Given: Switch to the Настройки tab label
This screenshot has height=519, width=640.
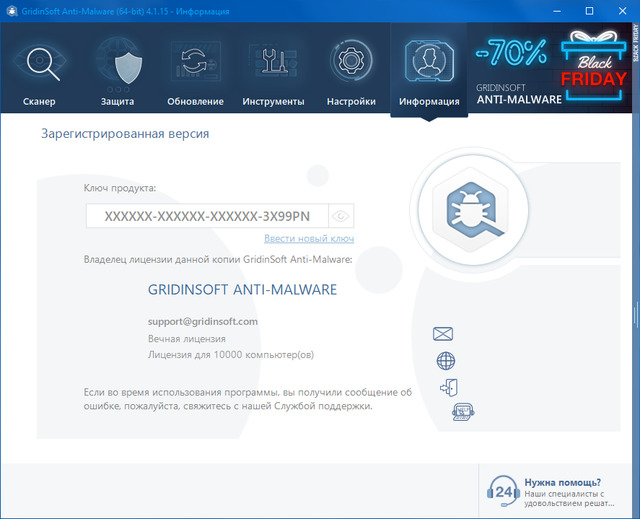Looking at the screenshot, I should pos(351,101).
